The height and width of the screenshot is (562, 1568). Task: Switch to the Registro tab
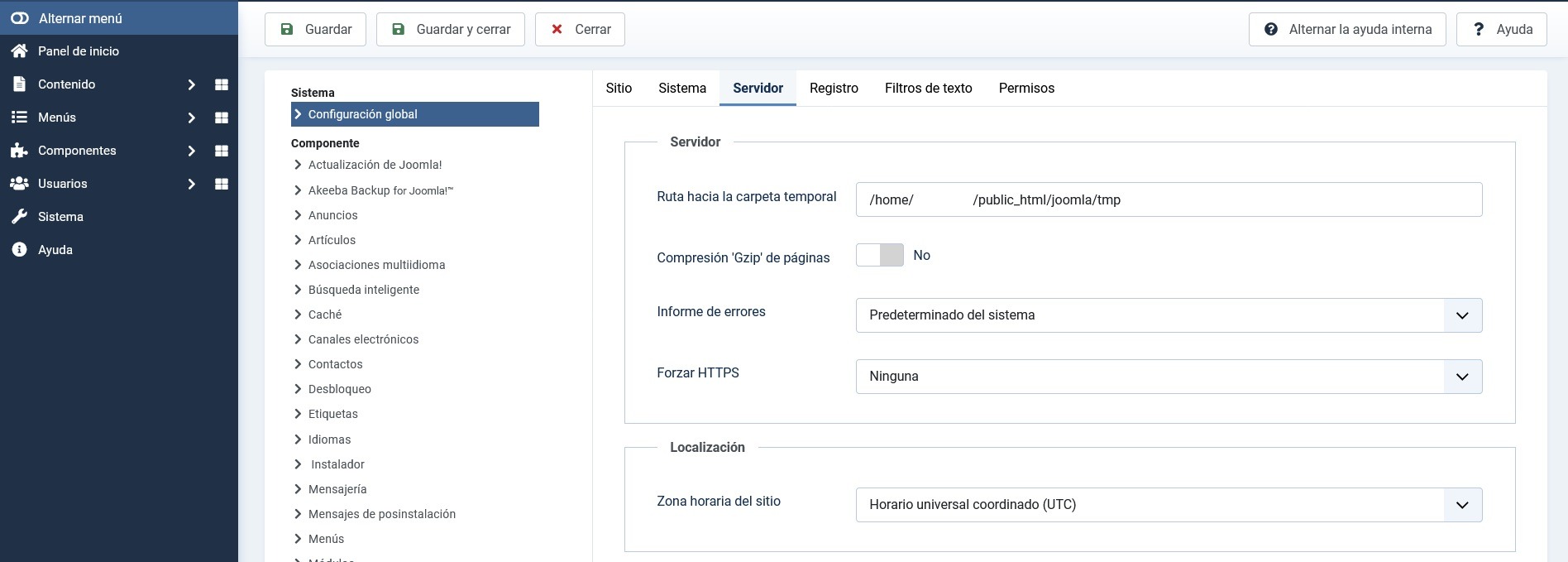click(834, 88)
